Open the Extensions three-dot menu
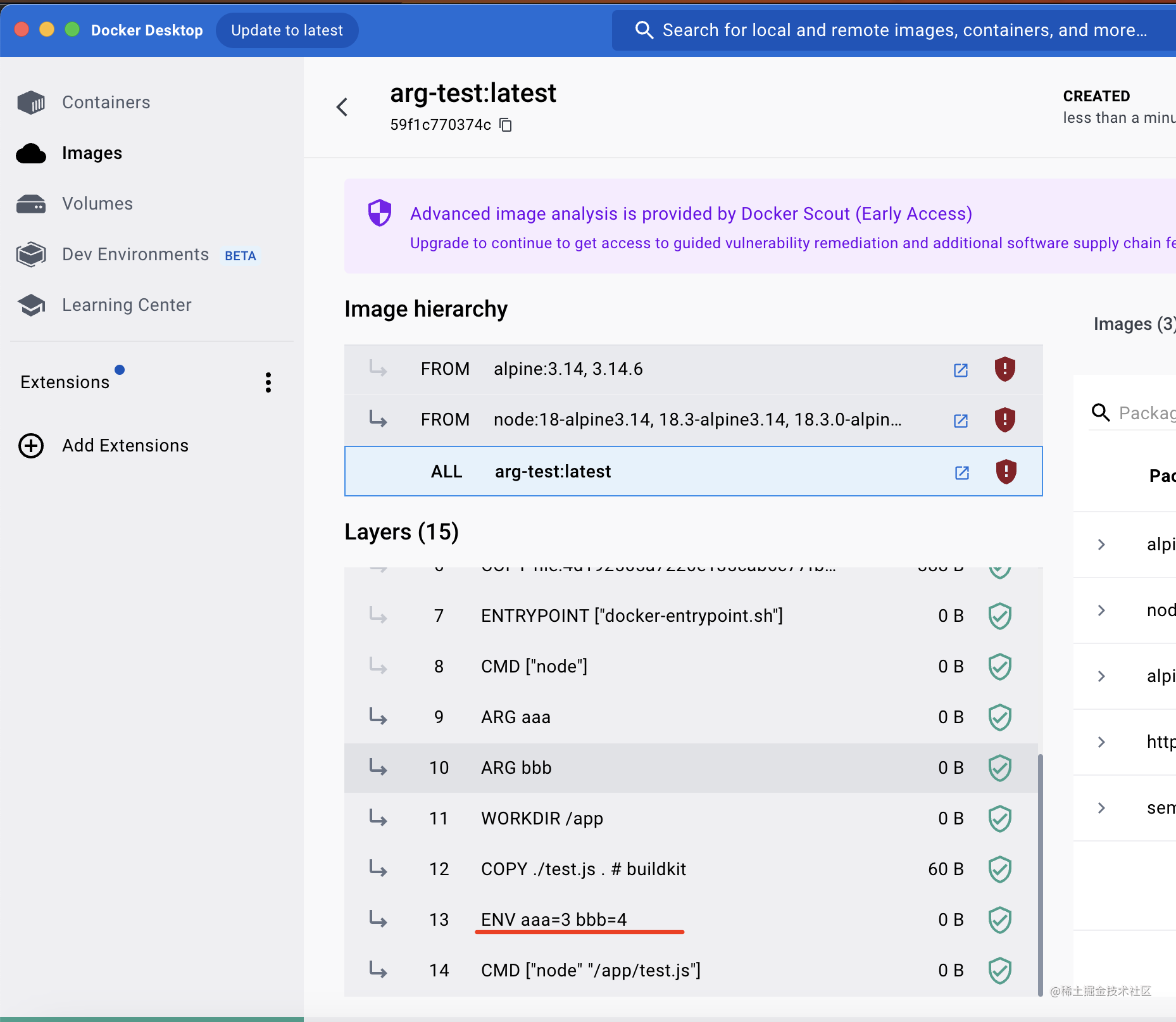This screenshot has height=1022, width=1176. (268, 382)
